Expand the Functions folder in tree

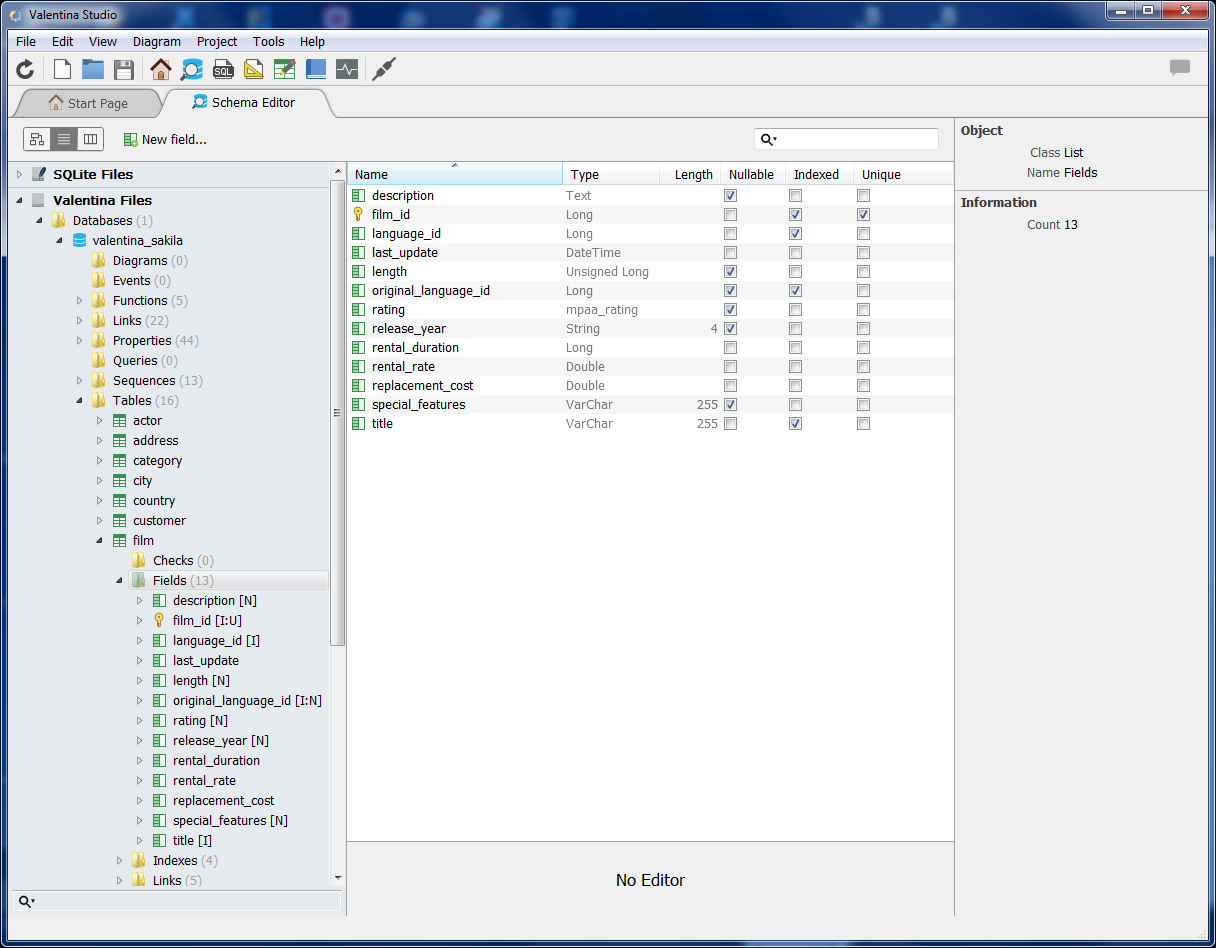pos(80,301)
